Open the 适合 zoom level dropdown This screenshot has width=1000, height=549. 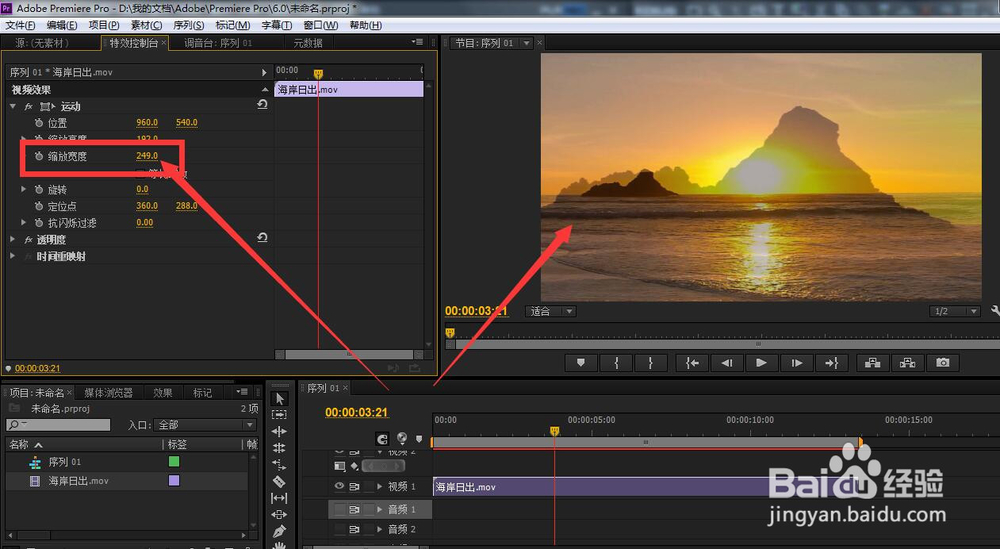[551, 311]
